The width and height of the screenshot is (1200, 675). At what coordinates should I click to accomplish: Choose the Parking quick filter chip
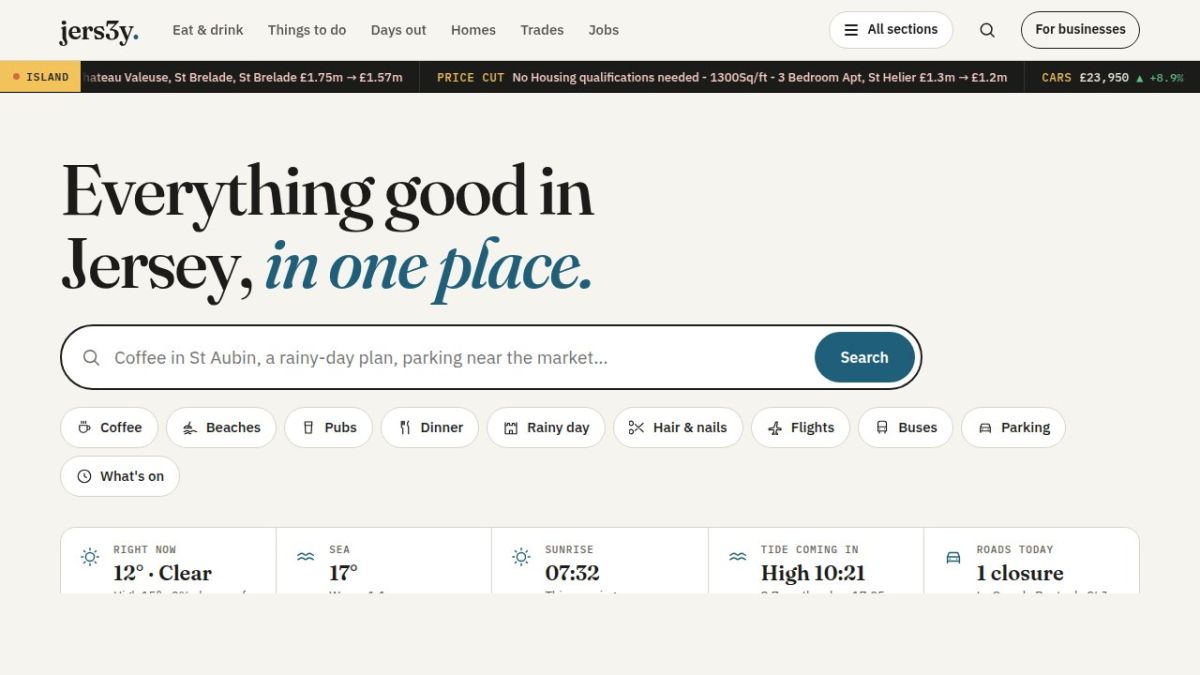(x=1013, y=427)
